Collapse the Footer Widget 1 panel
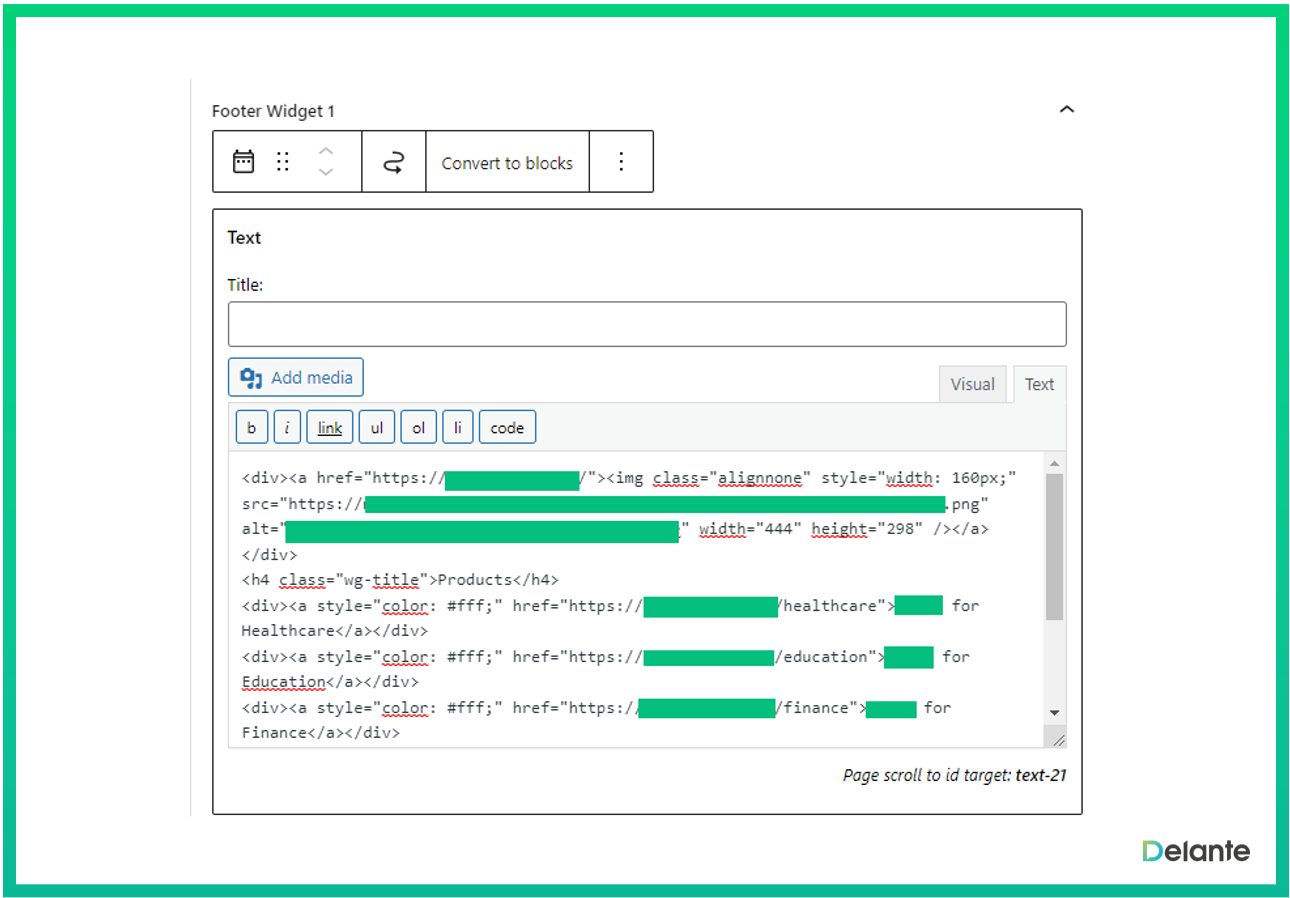The height and width of the screenshot is (898, 1290). [1066, 110]
